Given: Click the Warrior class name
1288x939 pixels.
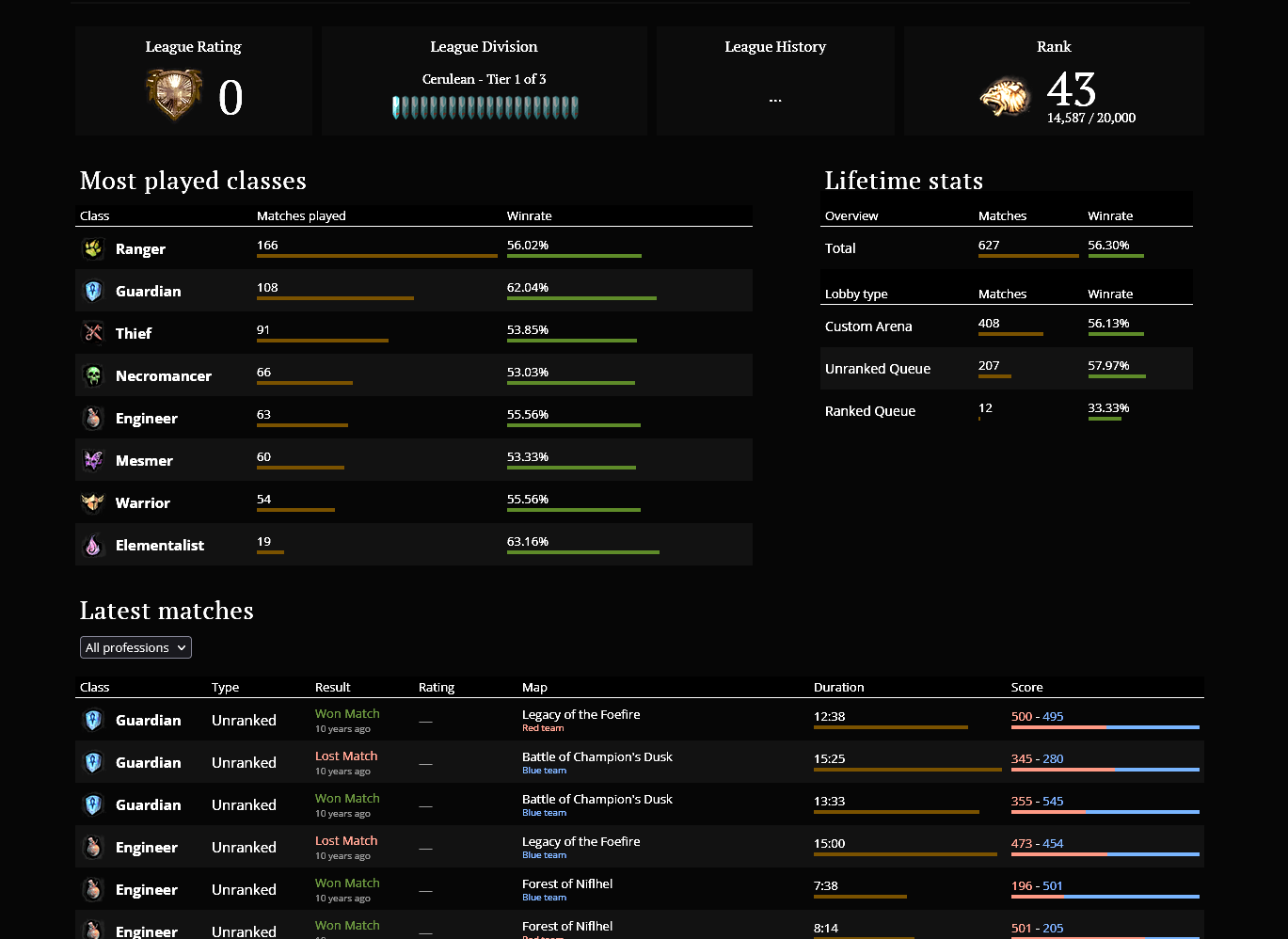Looking at the screenshot, I should [143, 502].
